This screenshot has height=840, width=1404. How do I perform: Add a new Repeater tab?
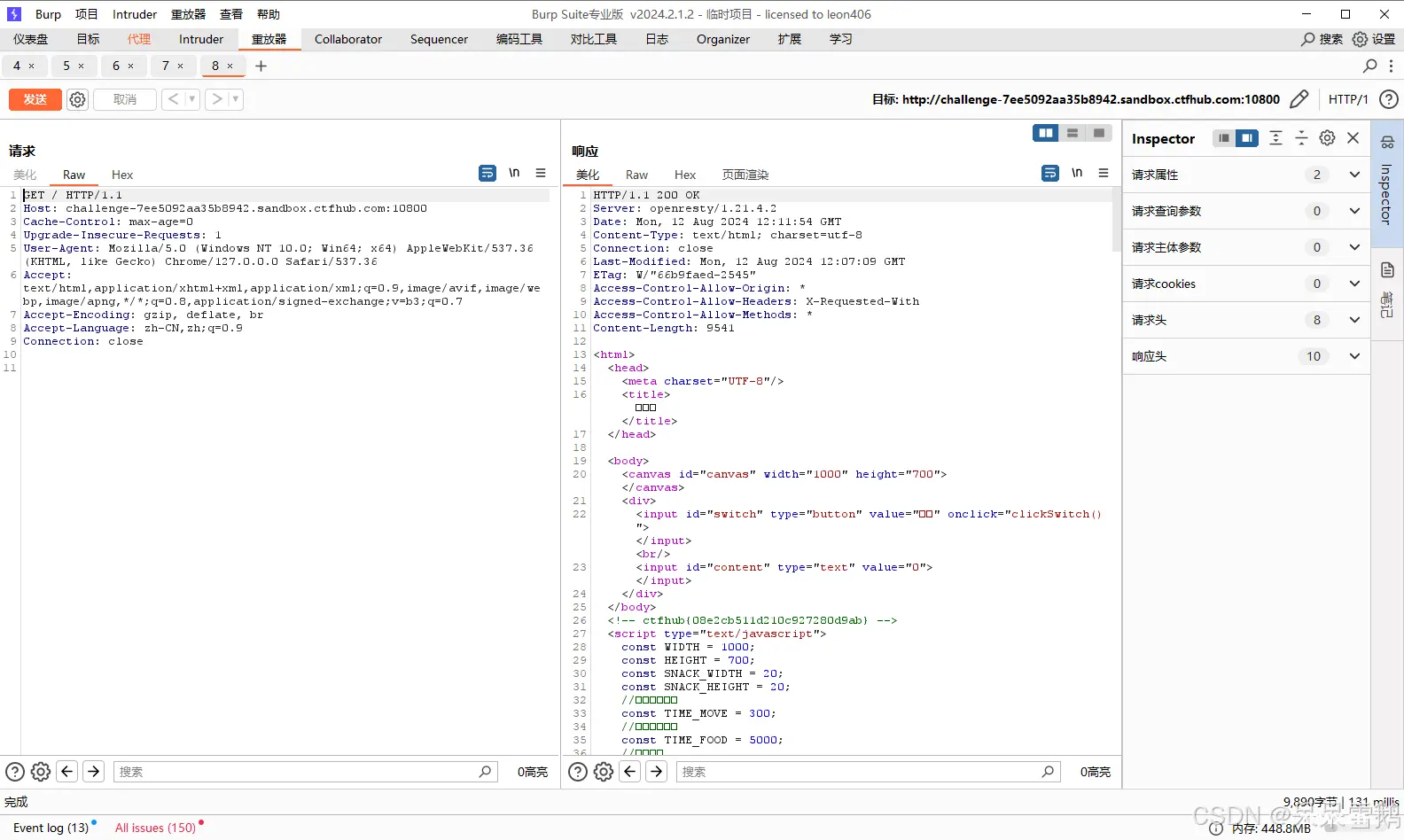click(x=261, y=66)
